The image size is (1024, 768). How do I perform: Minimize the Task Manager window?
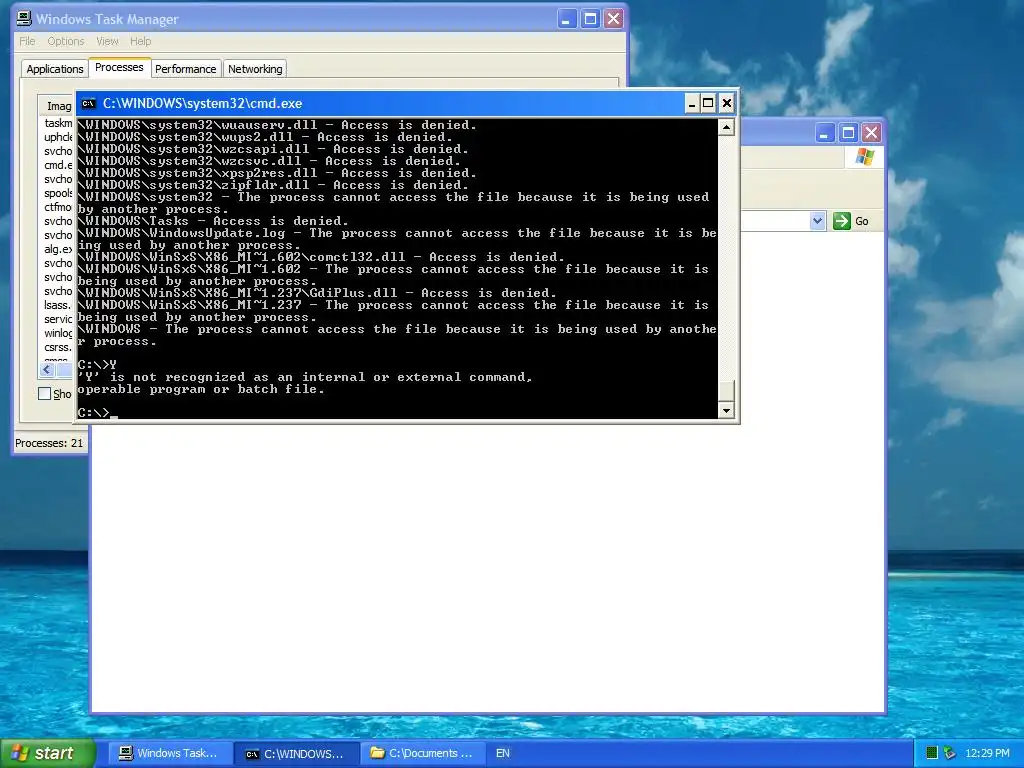566,19
